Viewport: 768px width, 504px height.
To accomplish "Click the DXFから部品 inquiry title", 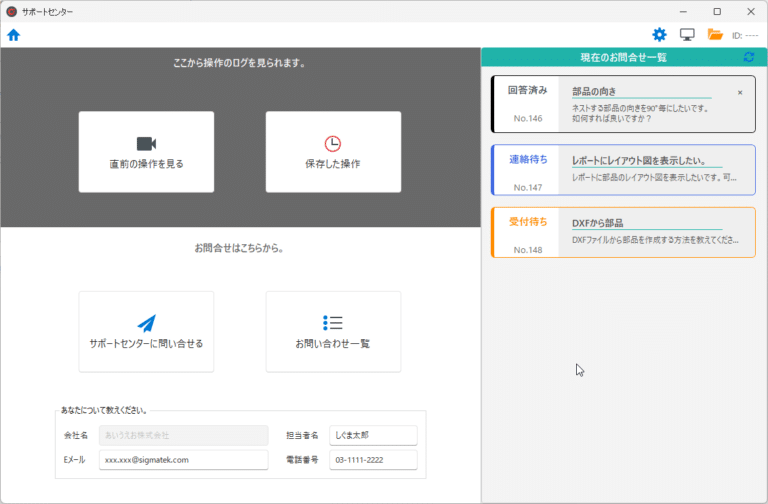I will pos(598,223).
